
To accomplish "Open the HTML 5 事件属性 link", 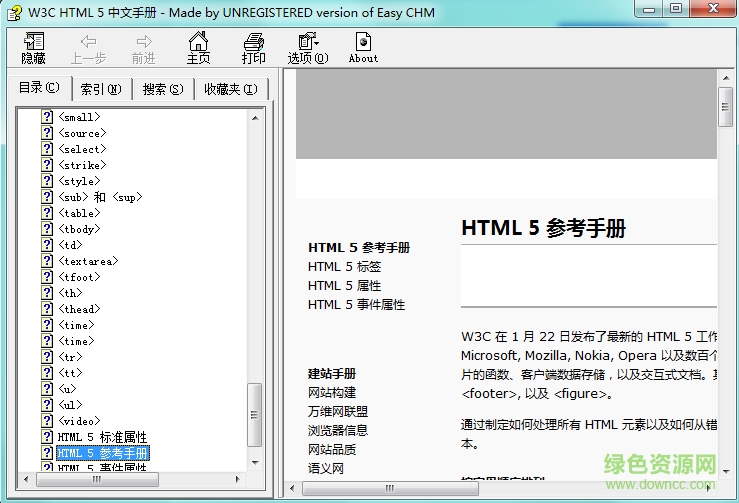I will pyautogui.click(x=356, y=305).
